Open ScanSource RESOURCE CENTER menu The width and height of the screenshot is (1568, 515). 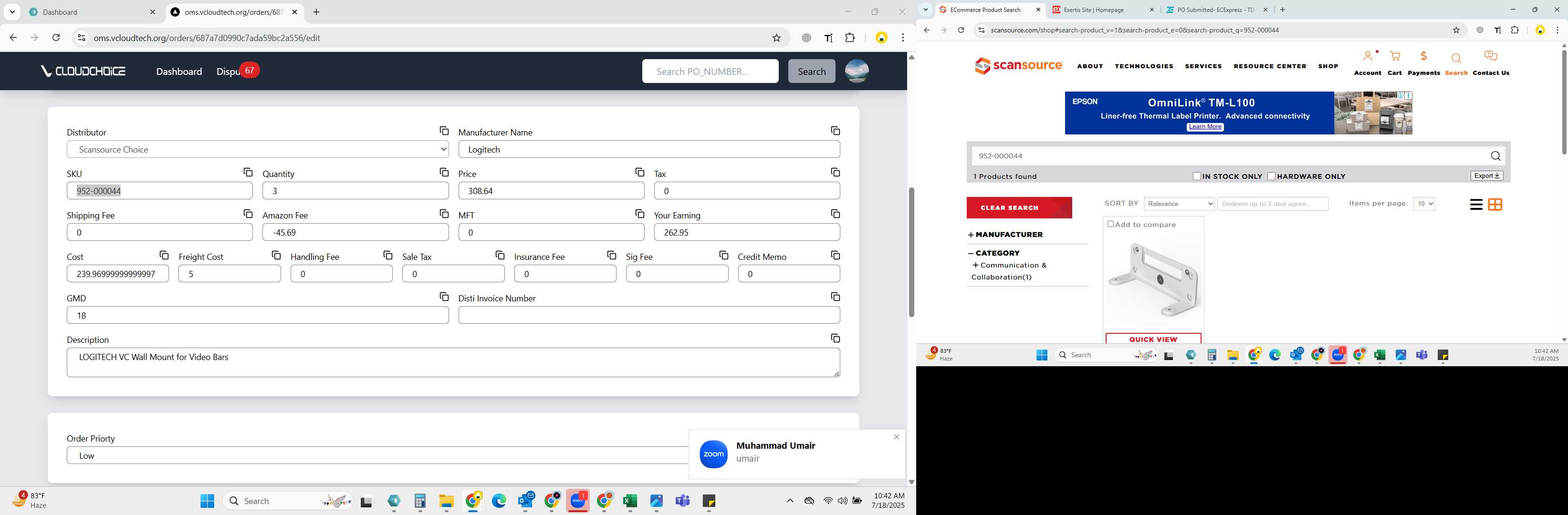click(x=1270, y=66)
